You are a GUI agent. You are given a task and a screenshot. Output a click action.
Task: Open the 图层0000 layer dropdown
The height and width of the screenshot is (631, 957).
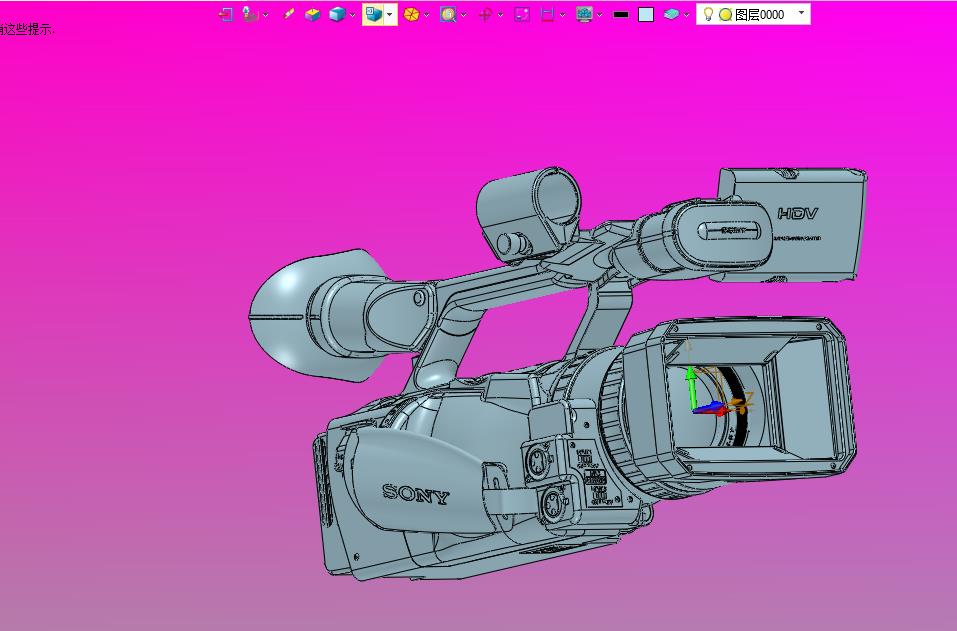point(801,13)
